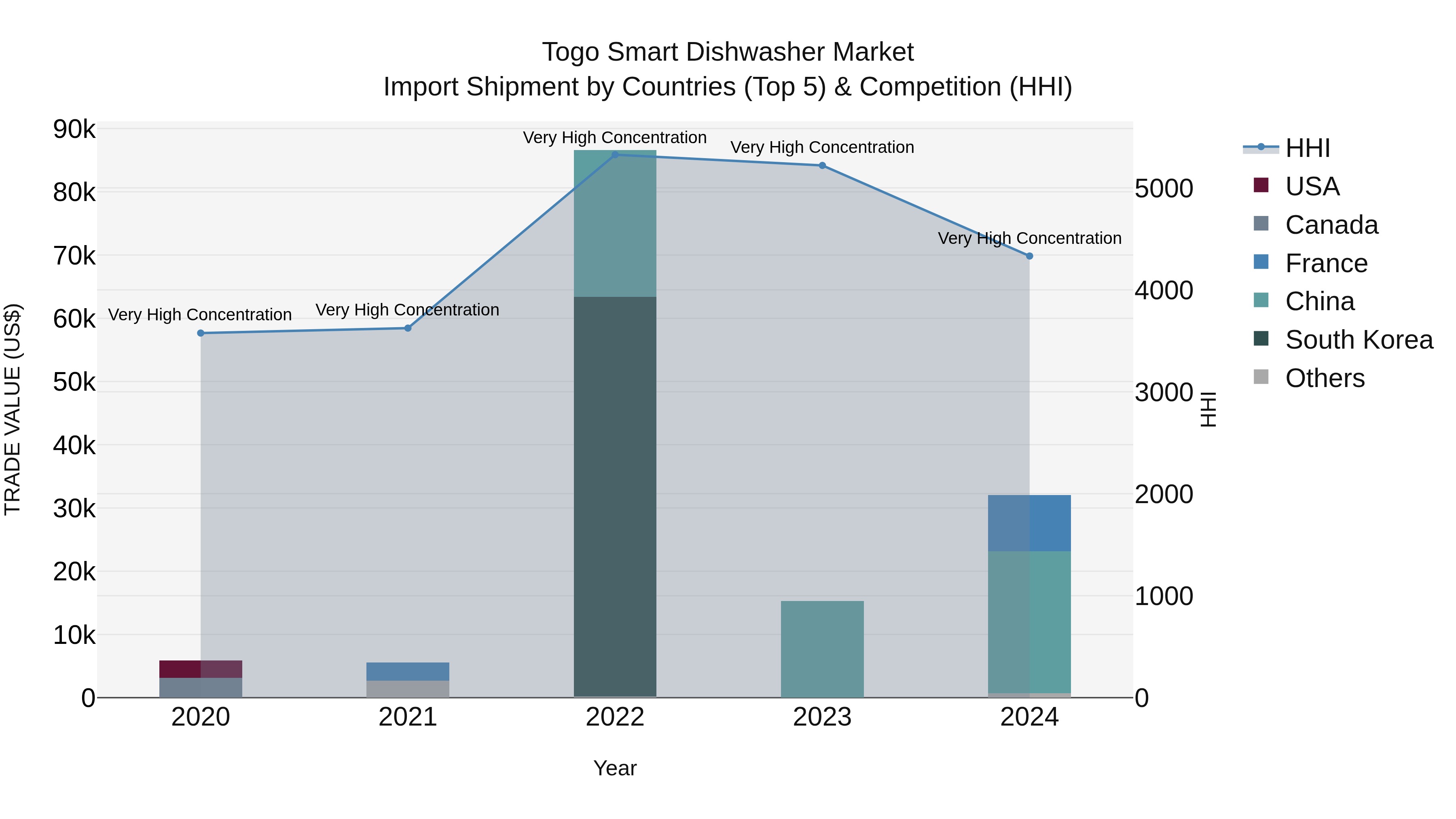Click the USA maroon color swatch
Viewport: 1456px width, 819px height.
click(x=1261, y=185)
